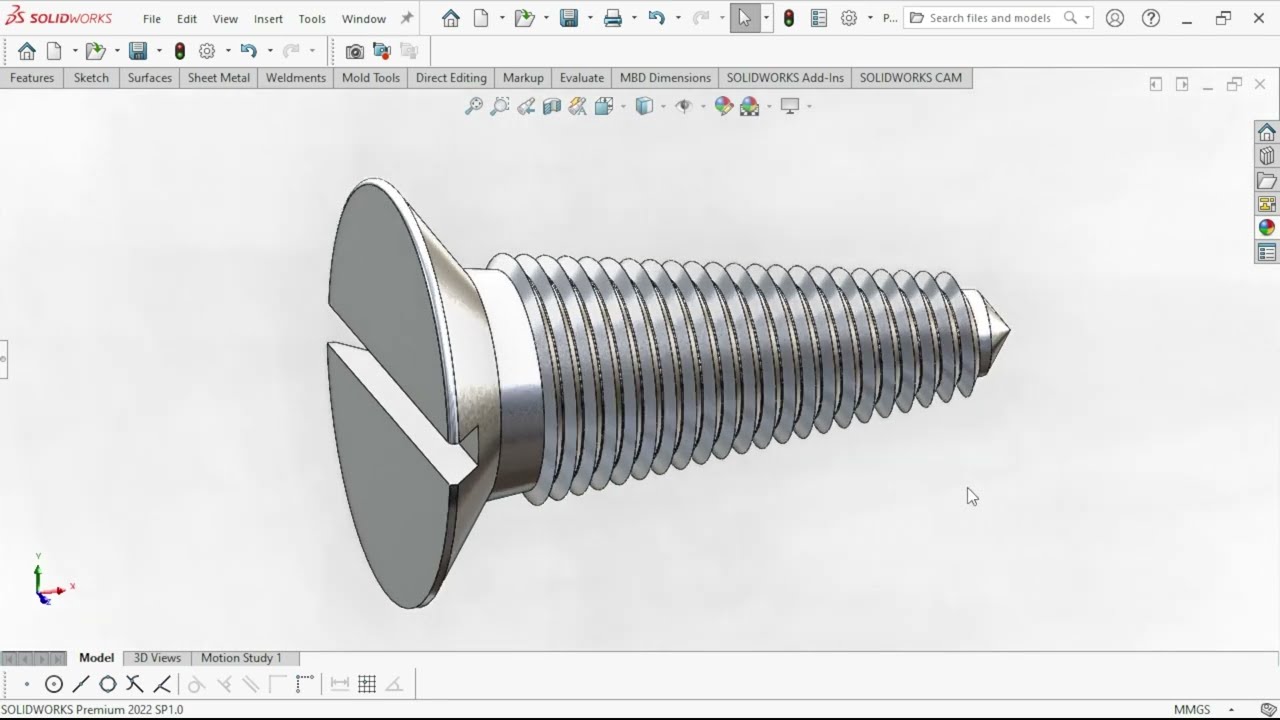Open File Properties icon in title bar
This screenshot has height=720, width=1280.
(x=819, y=18)
